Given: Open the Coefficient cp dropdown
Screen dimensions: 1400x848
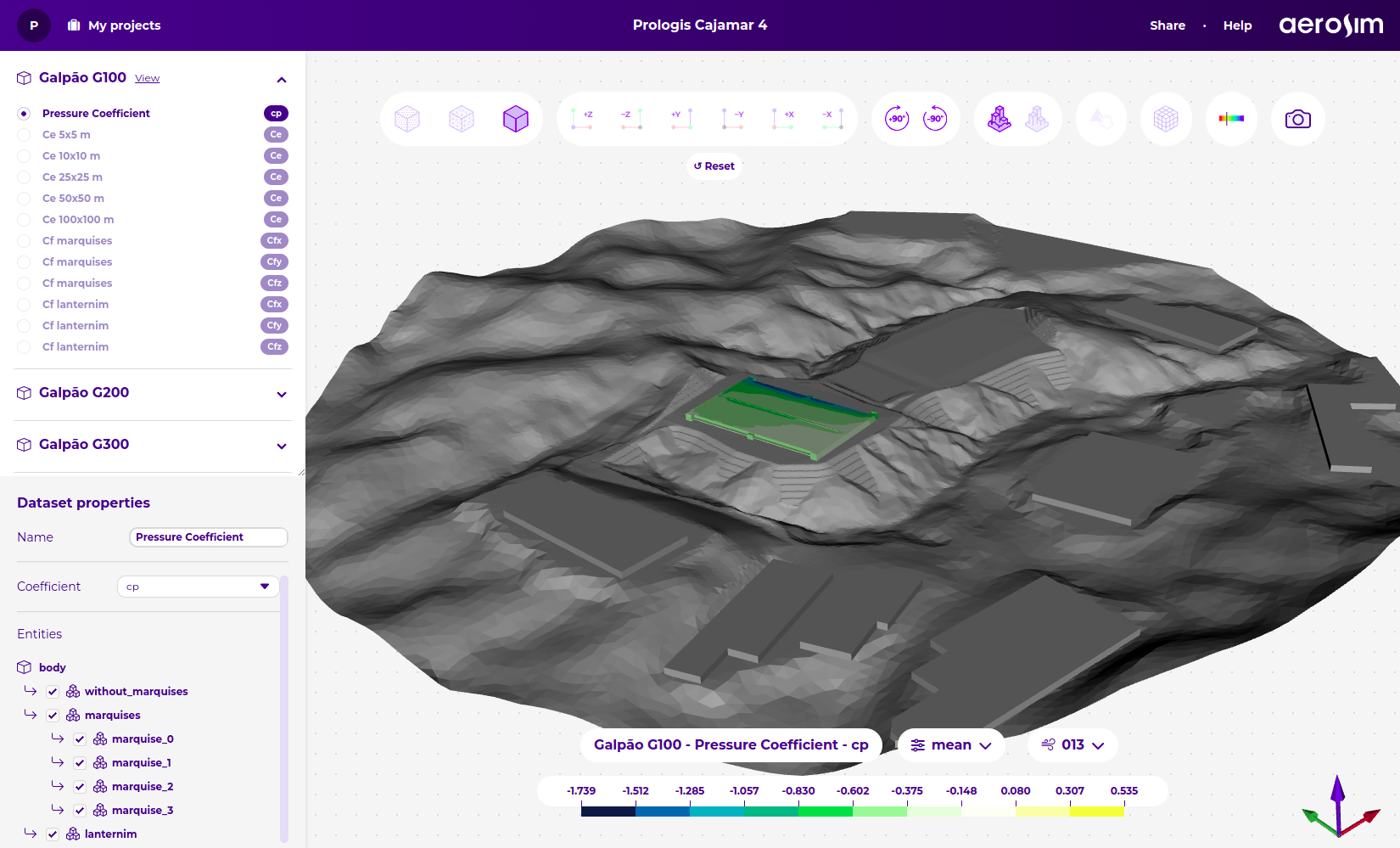Looking at the screenshot, I should coord(199,587).
